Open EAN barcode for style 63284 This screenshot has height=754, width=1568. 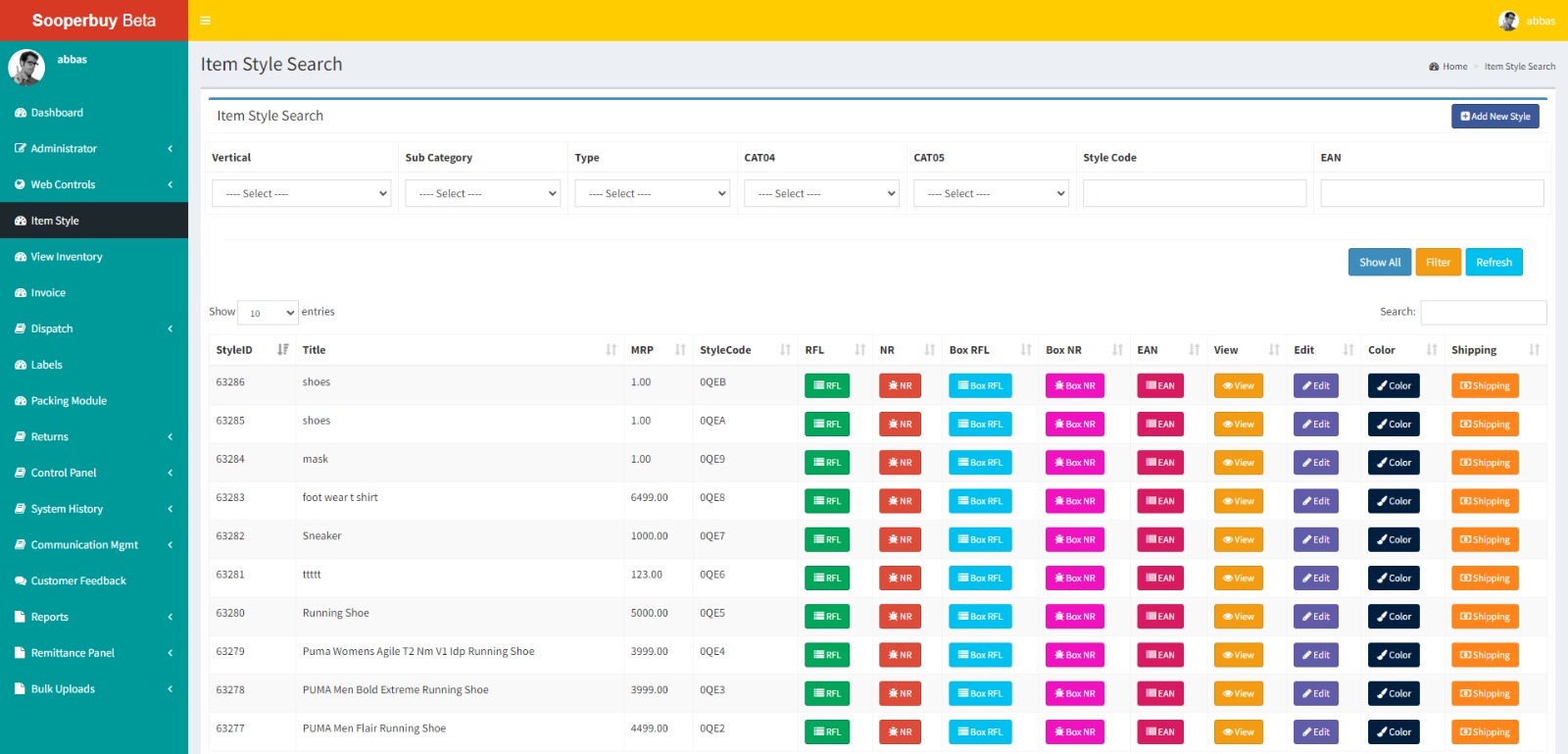tap(1159, 463)
